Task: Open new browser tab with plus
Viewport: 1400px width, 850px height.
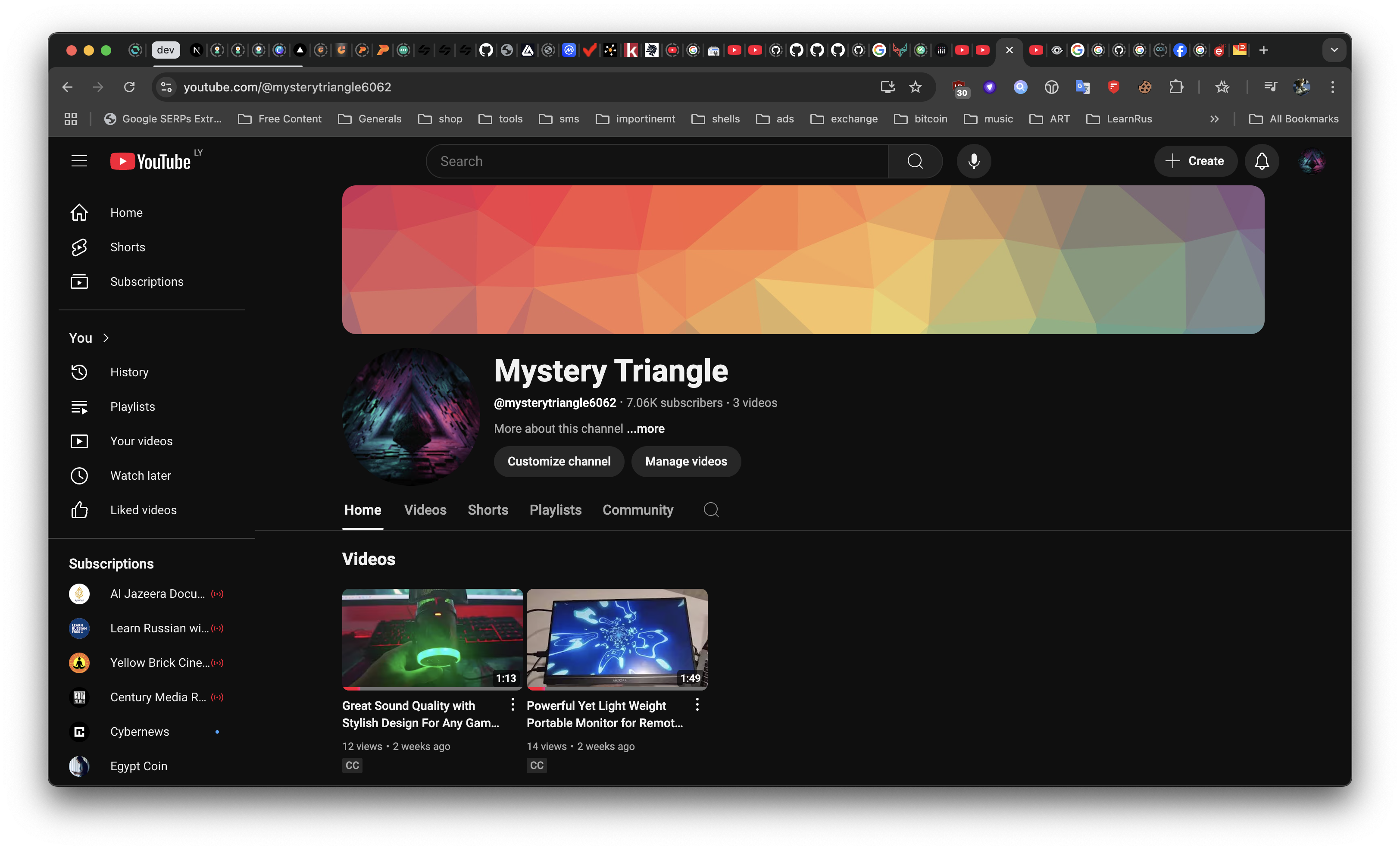Action: pyautogui.click(x=1263, y=50)
